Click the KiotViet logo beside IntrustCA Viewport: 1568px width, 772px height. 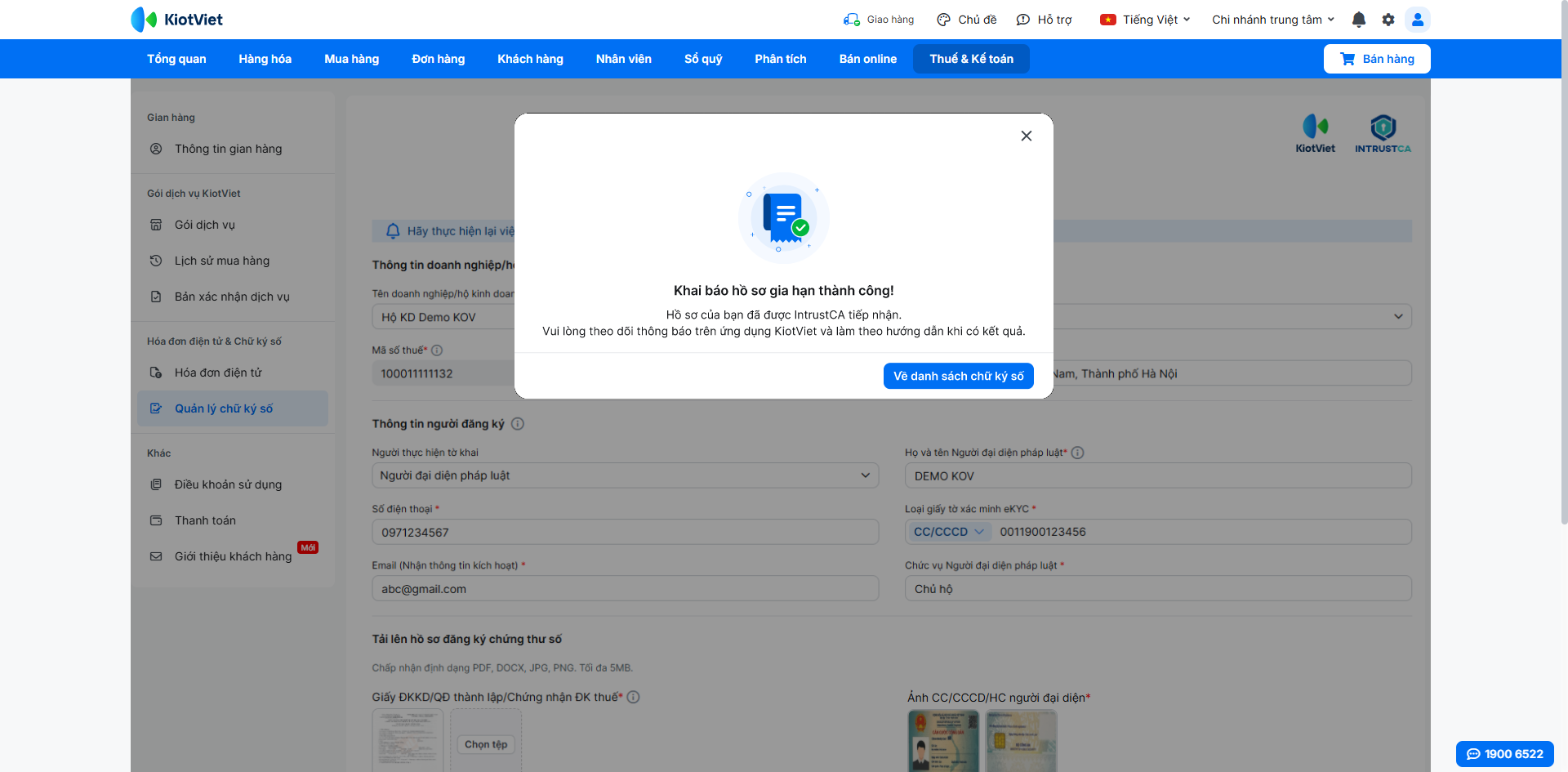(x=1315, y=133)
